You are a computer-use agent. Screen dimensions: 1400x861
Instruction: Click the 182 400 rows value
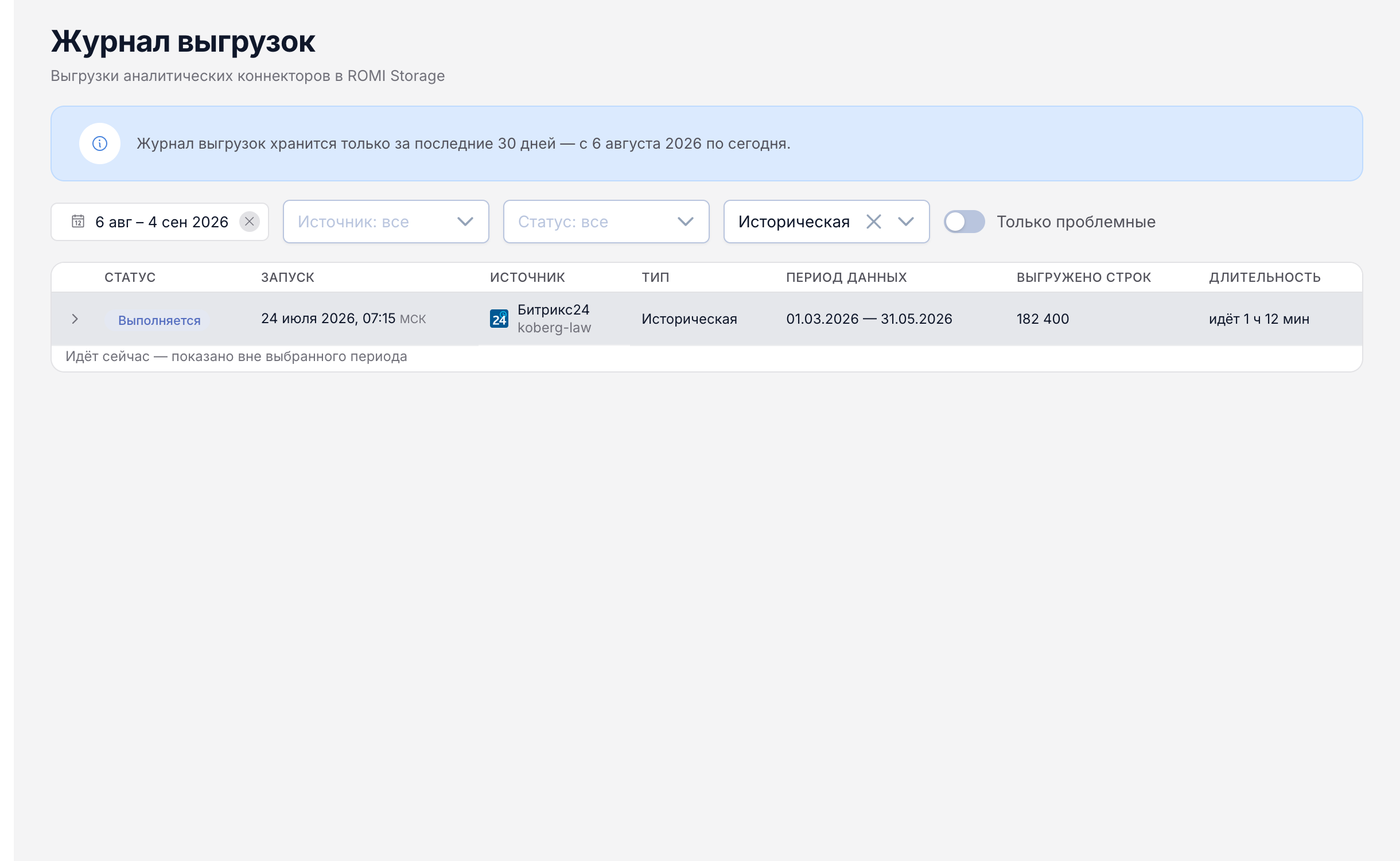(x=1043, y=319)
